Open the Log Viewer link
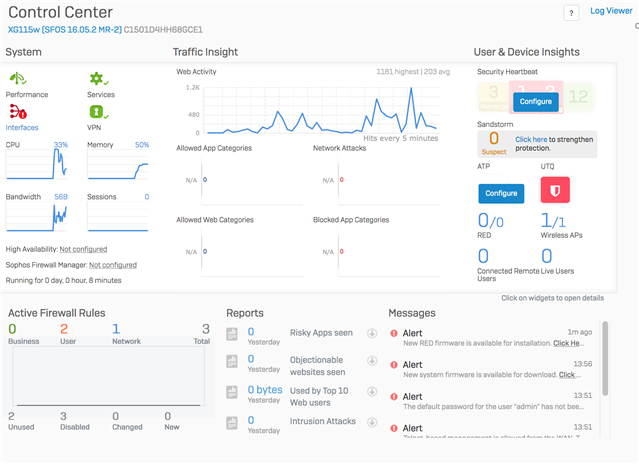 point(611,11)
